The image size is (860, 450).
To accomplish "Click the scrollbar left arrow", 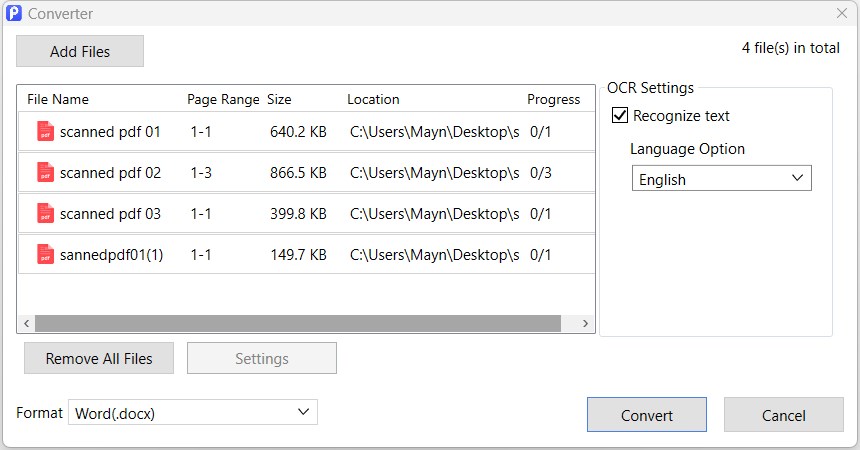I will [26, 323].
